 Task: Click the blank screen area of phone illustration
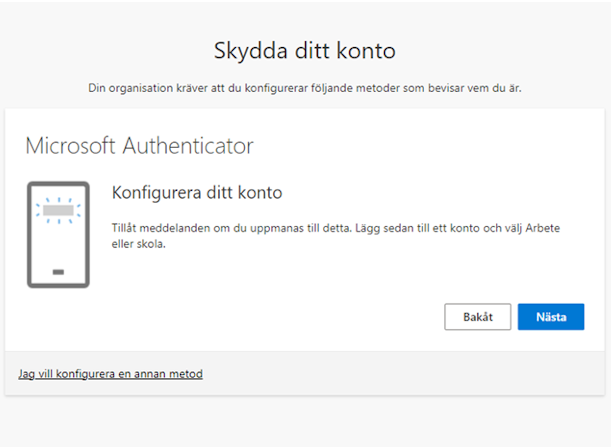(58, 246)
